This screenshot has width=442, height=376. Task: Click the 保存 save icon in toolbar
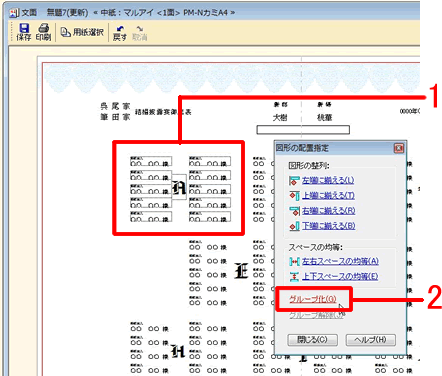24,32
